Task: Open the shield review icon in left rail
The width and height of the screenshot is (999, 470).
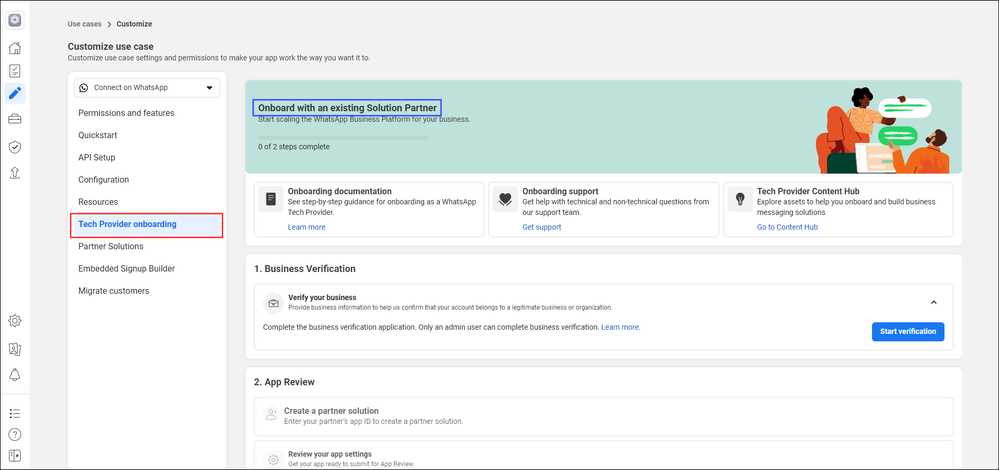Action: tap(15, 148)
